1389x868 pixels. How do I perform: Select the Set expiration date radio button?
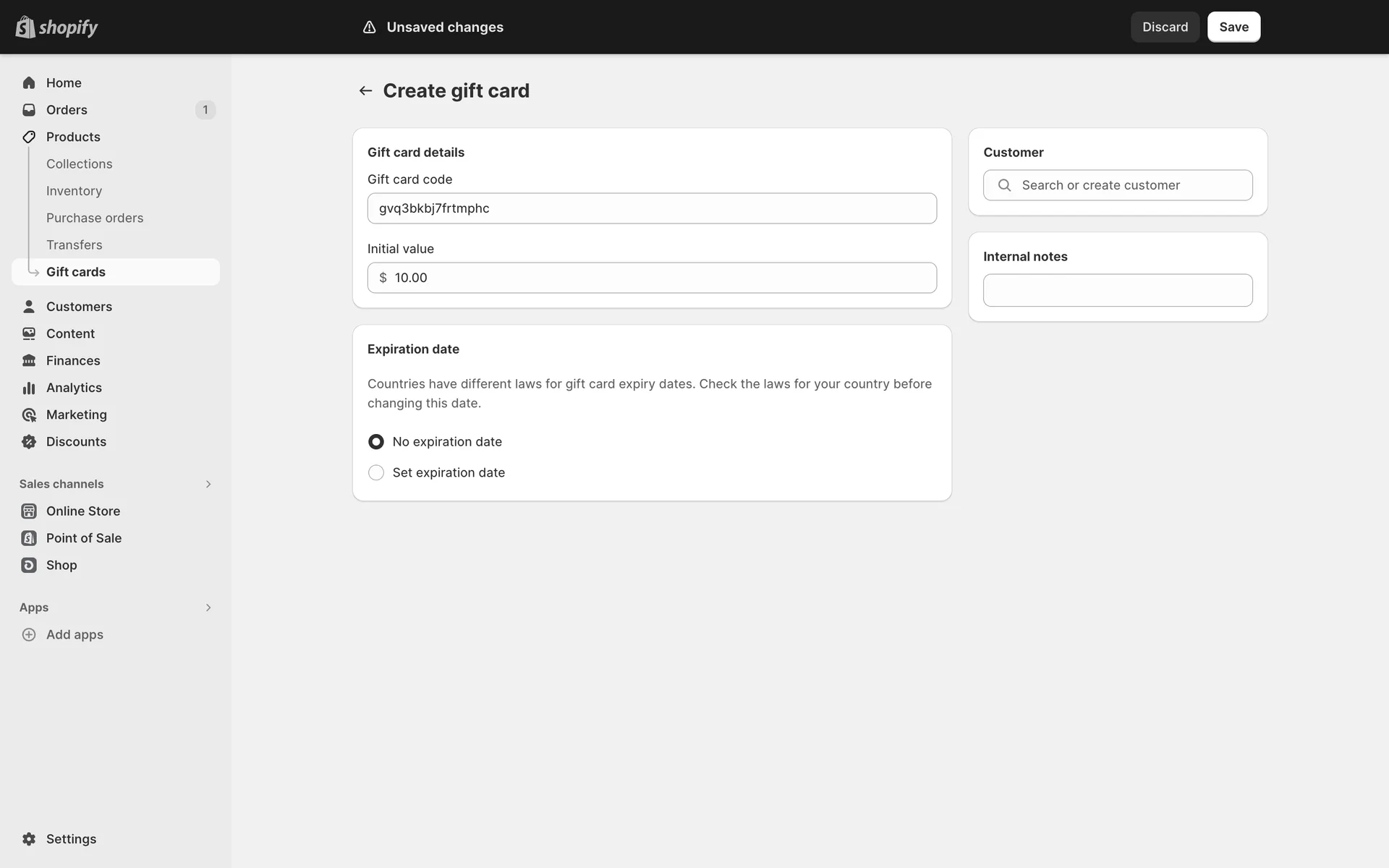[376, 472]
